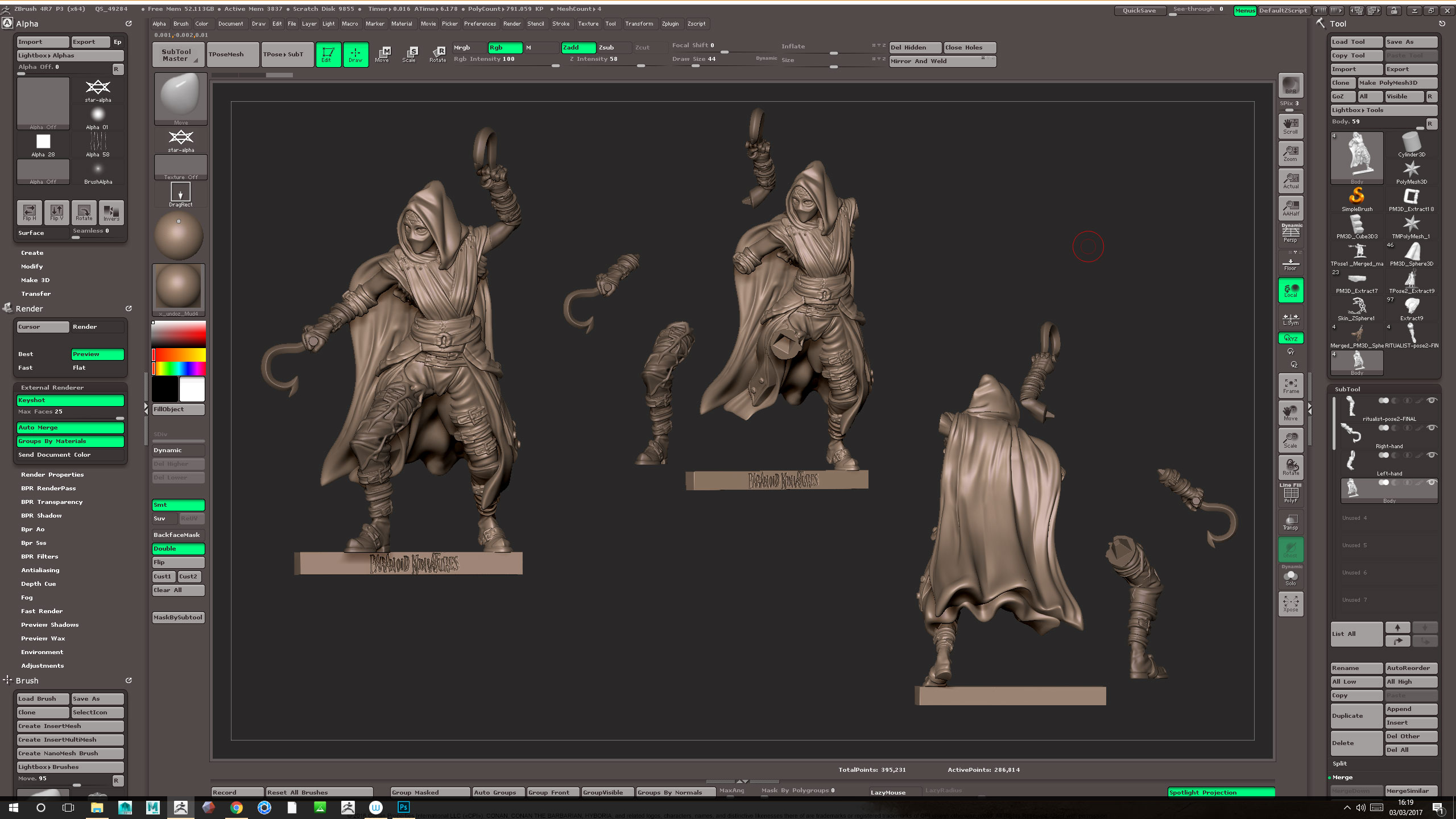Toggle the Floor grid
The image size is (1456, 819).
pos(1290,262)
